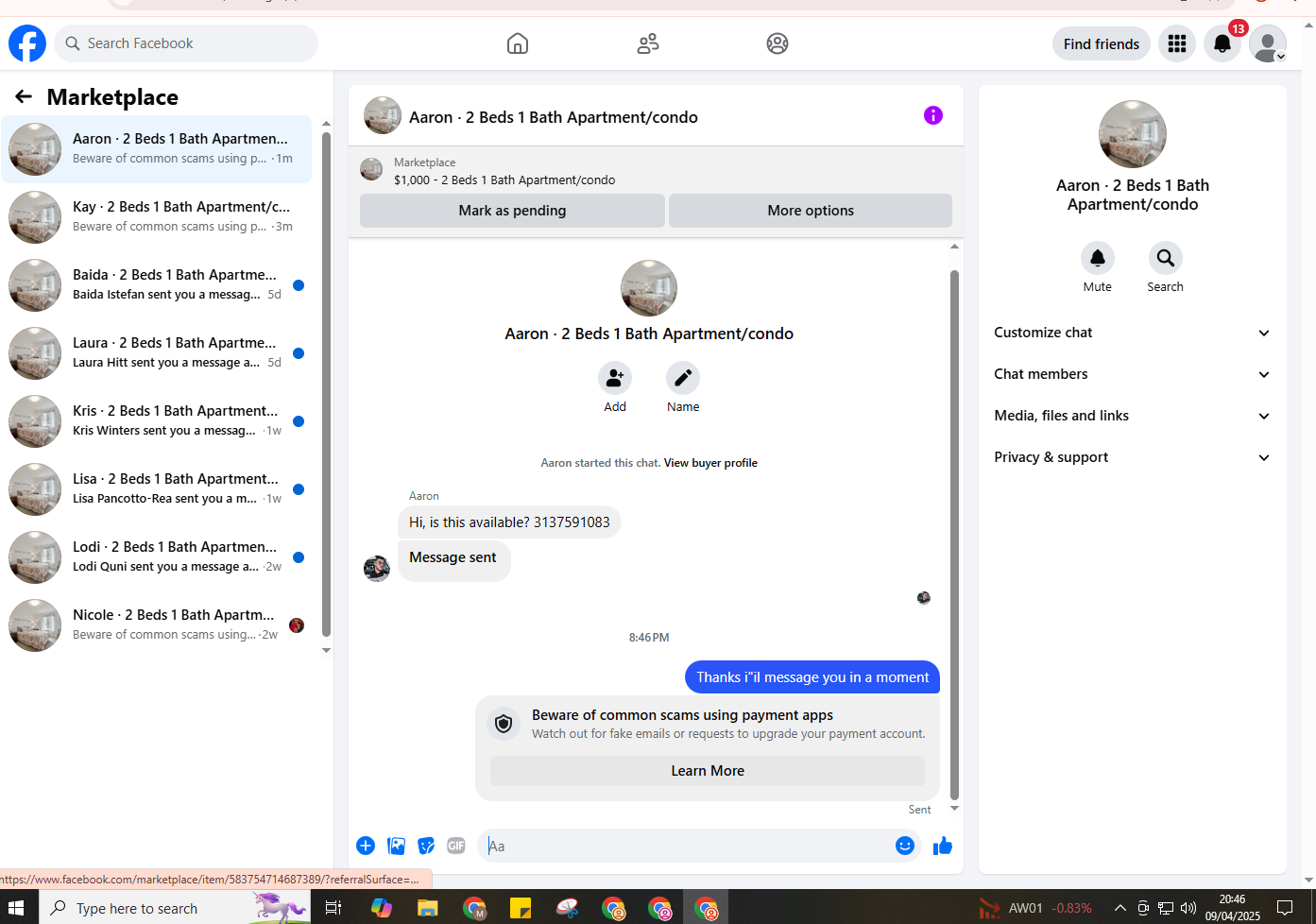Open the account profile avatar menu
The image size is (1316, 924).
(1268, 43)
